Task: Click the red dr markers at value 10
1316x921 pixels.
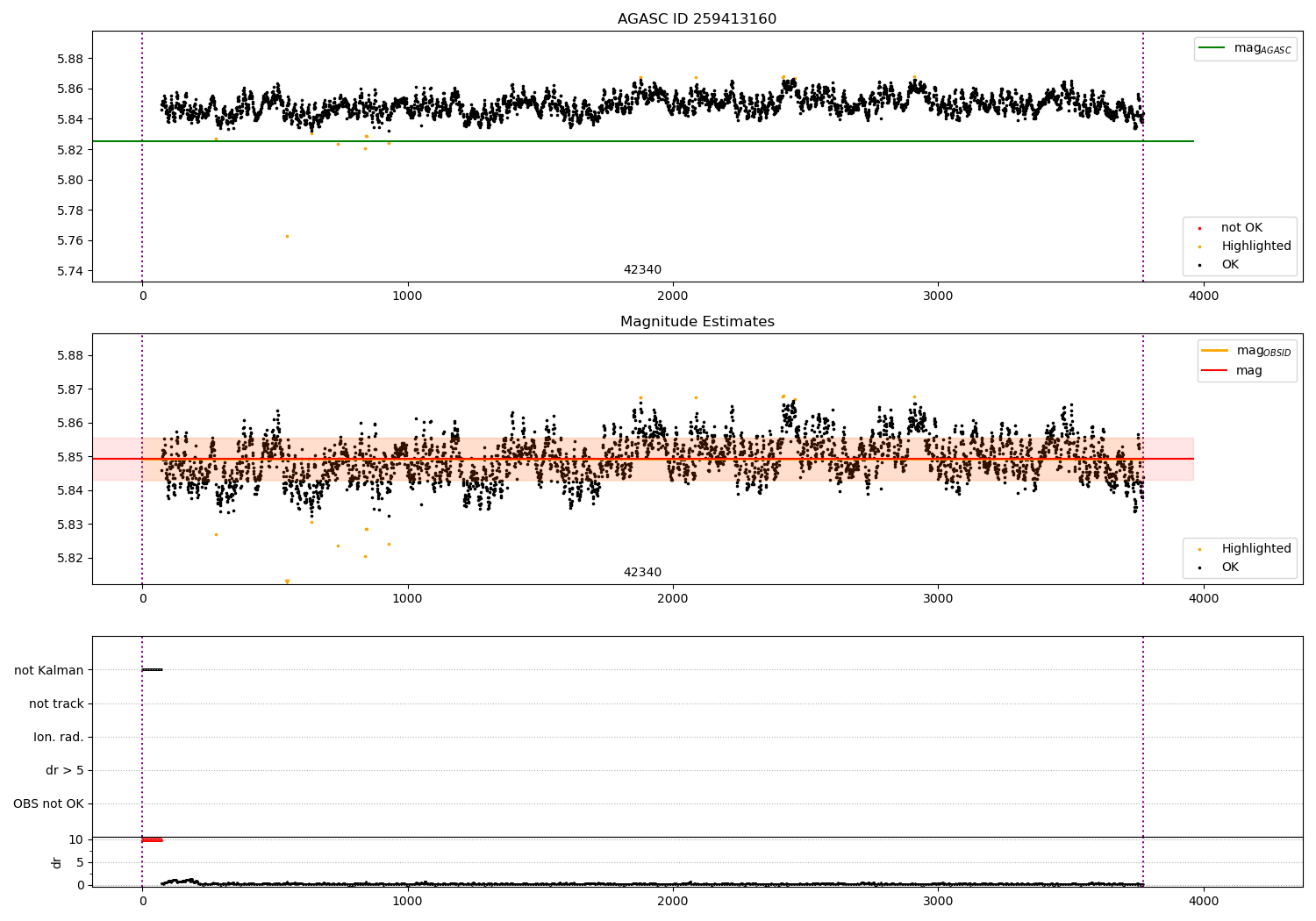Action: coord(152,840)
